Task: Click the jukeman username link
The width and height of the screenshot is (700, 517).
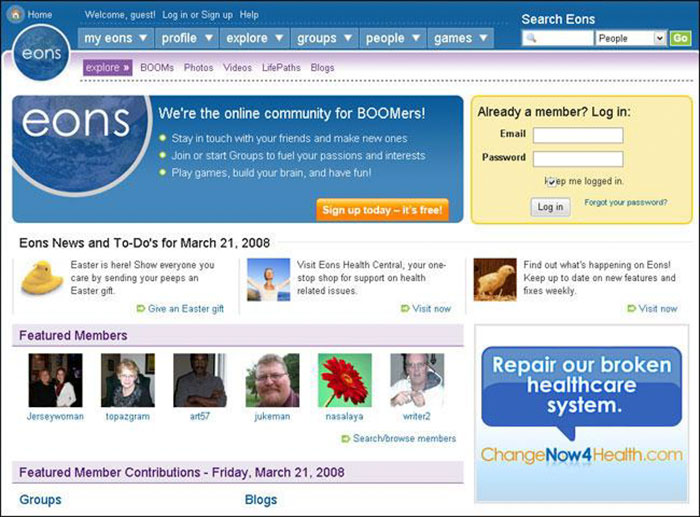Action: [x=272, y=417]
